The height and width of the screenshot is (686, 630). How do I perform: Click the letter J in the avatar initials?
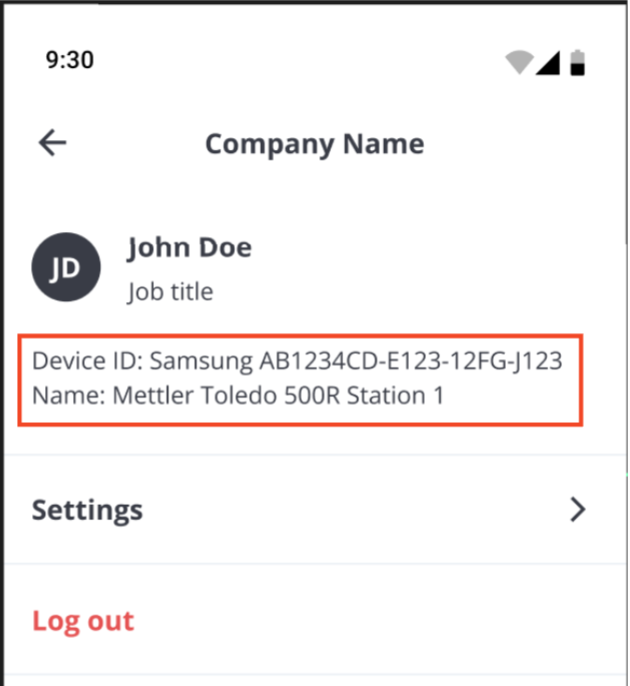coord(58,268)
